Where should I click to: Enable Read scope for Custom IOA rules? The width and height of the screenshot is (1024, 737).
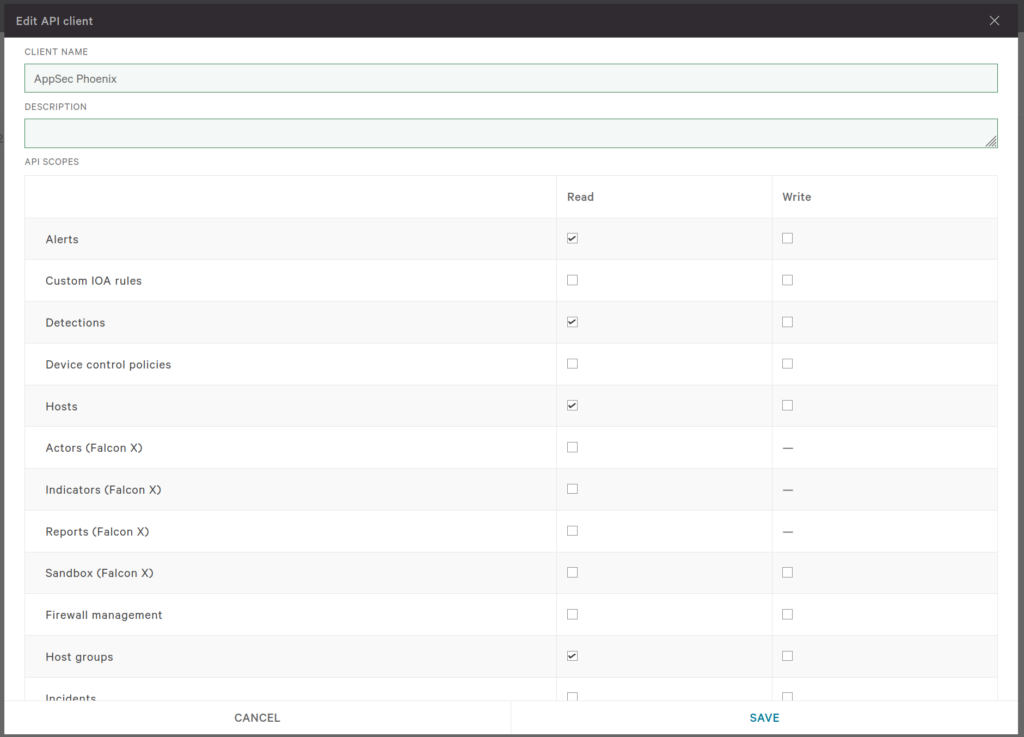(572, 280)
